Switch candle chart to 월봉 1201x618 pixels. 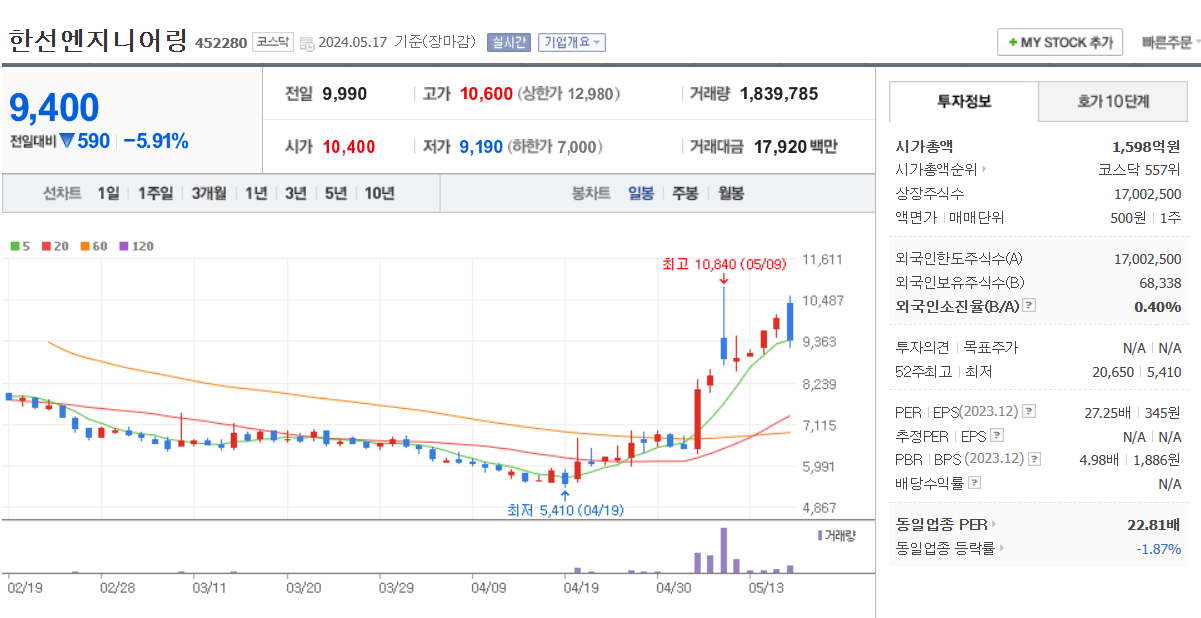pyautogui.click(x=731, y=194)
